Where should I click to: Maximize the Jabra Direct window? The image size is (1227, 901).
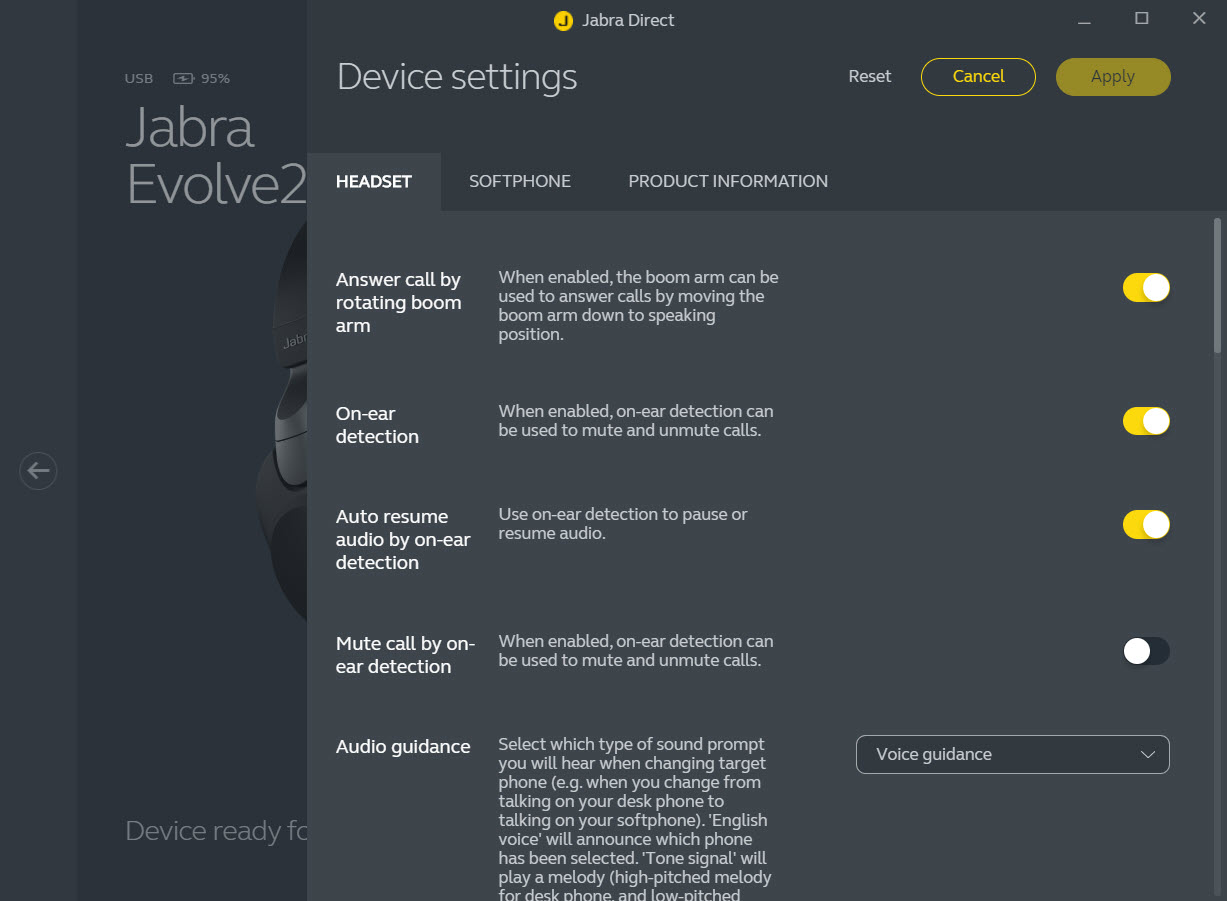[1142, 19]
